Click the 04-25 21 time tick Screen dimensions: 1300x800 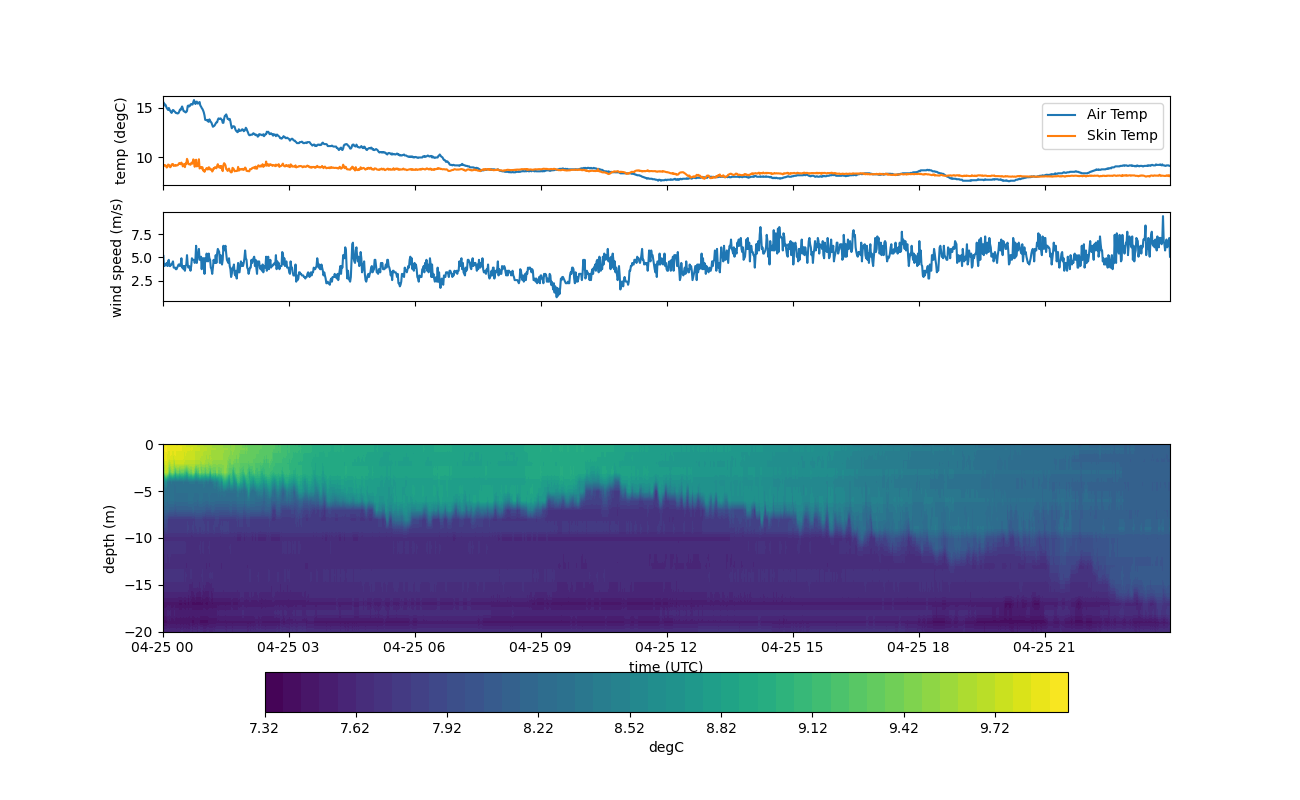point(1044,647)
